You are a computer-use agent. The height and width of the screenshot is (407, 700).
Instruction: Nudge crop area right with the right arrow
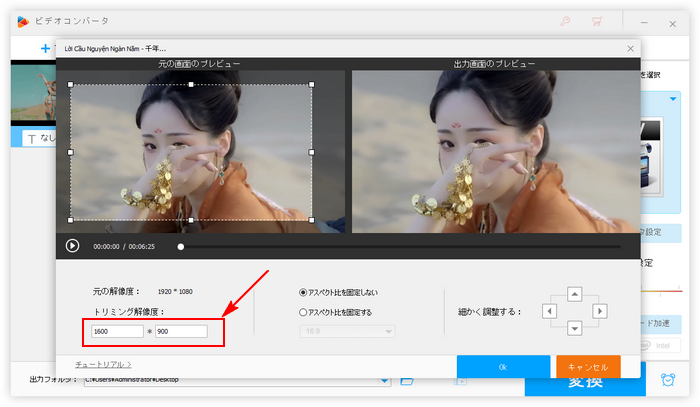pyautogui.click(x=600, y=311)
